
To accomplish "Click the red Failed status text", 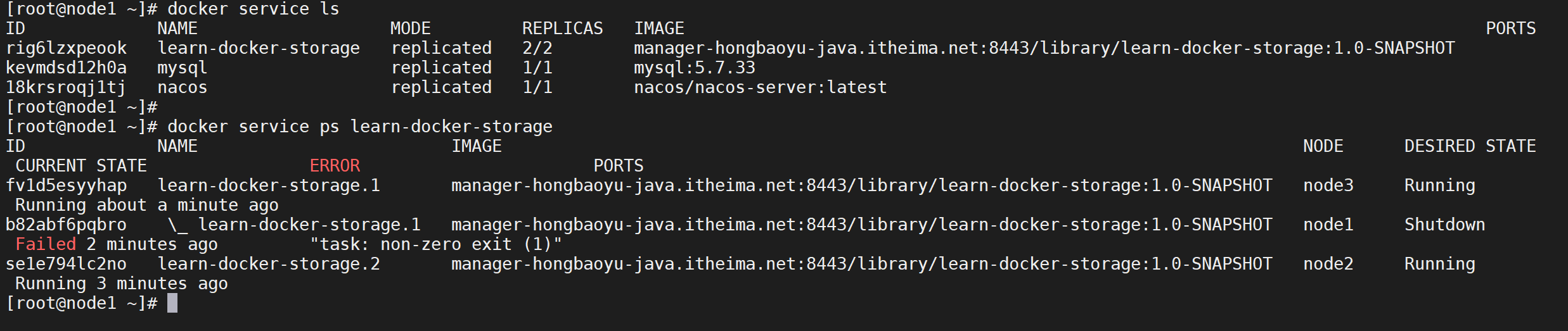I will (x=46, y=244).
